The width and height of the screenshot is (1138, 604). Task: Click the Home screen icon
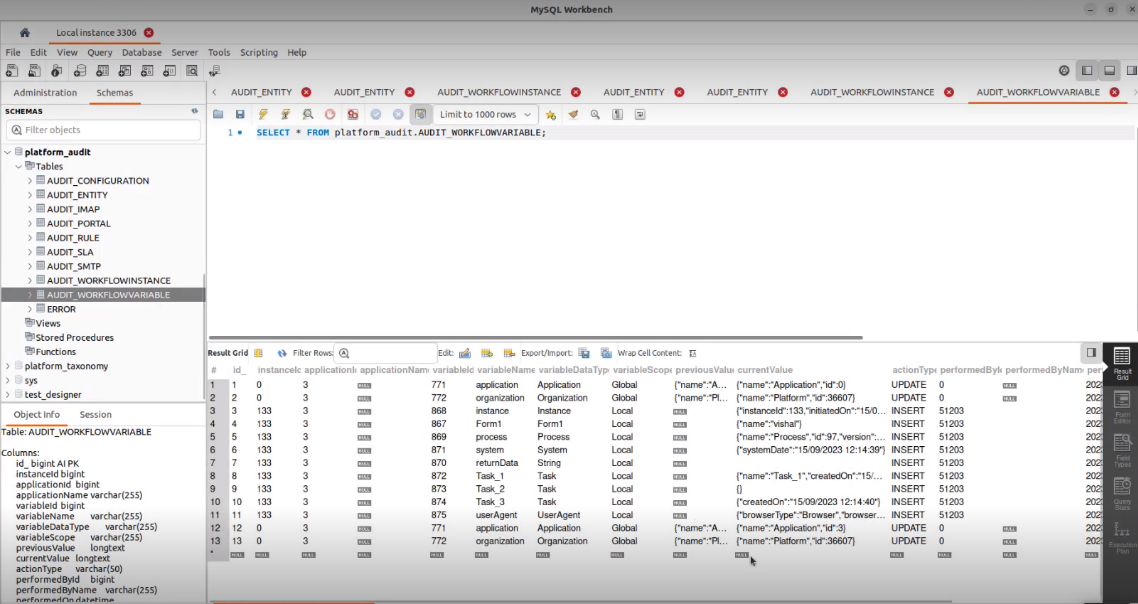point(24,33)
